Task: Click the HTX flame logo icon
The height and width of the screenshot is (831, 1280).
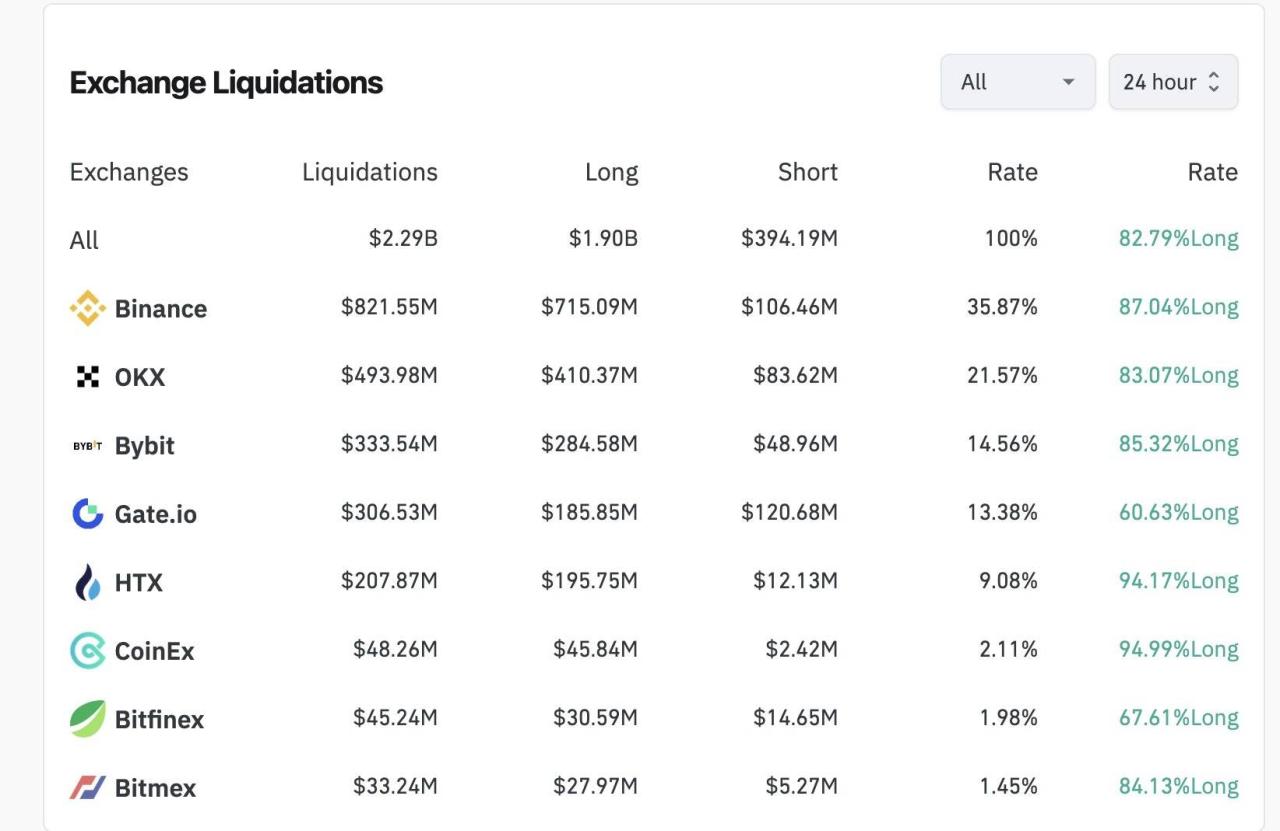Action: 87,582
